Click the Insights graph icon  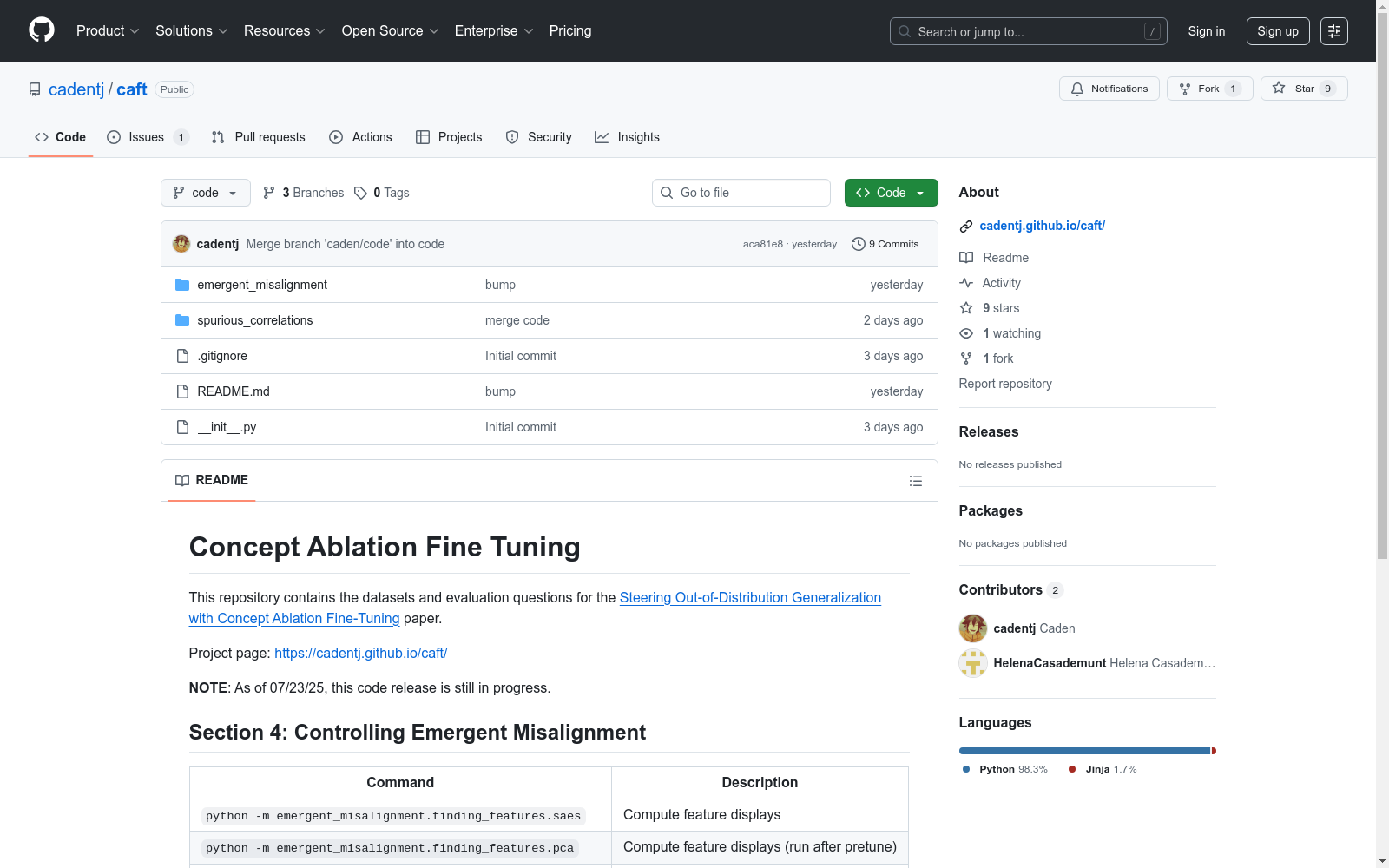coord(602,137)
